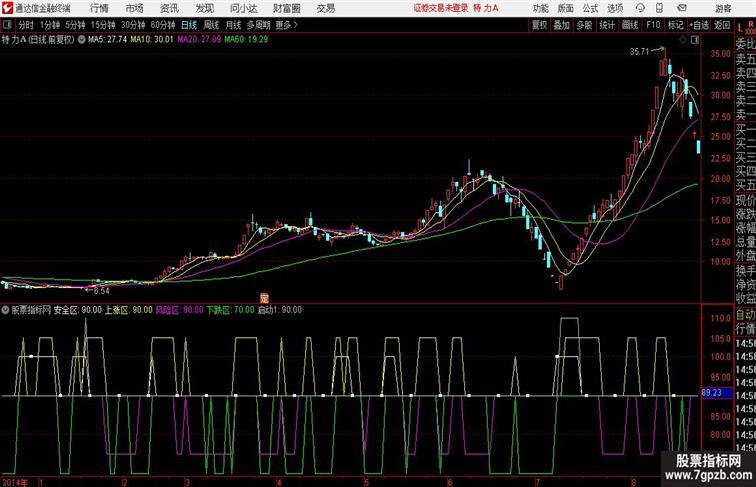
Task: Click the 统计 statistics button
Action: (x=607, y=25)
